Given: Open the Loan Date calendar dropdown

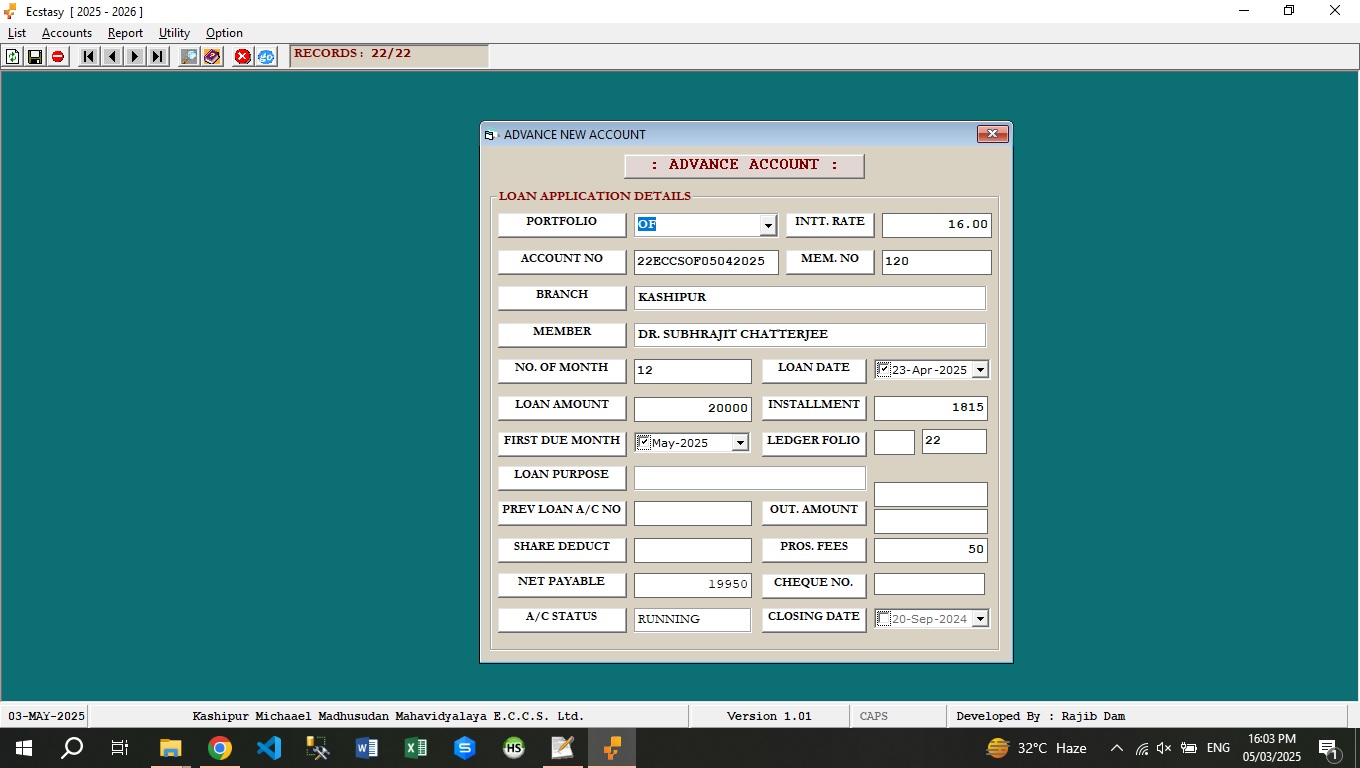Looking at the screenshot, I should tap(980, 370).
